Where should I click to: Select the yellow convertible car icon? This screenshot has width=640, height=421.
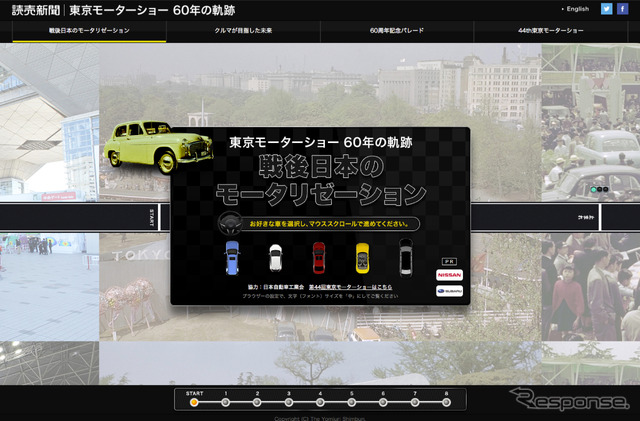click(x=362, y=258)
